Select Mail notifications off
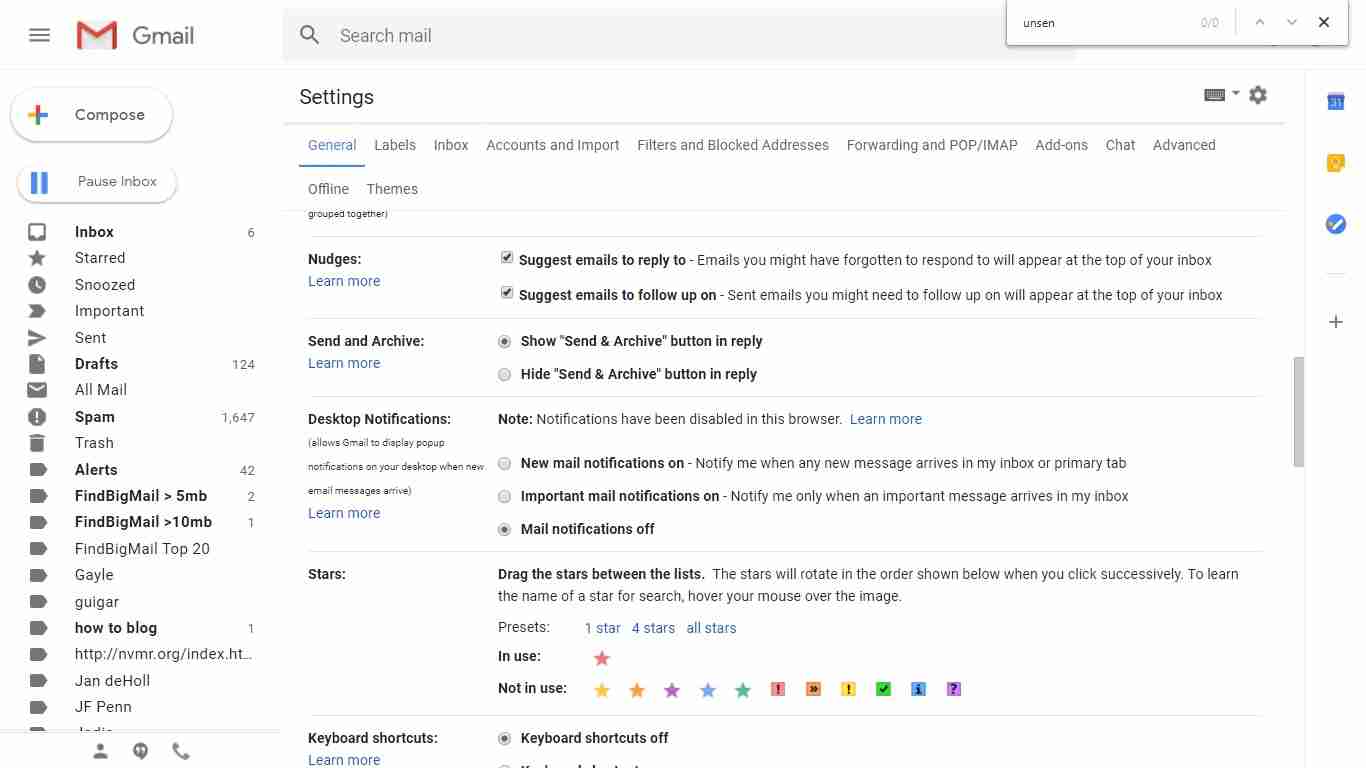This screenshot has width=1366, height=768. click(x=505, y=529)
